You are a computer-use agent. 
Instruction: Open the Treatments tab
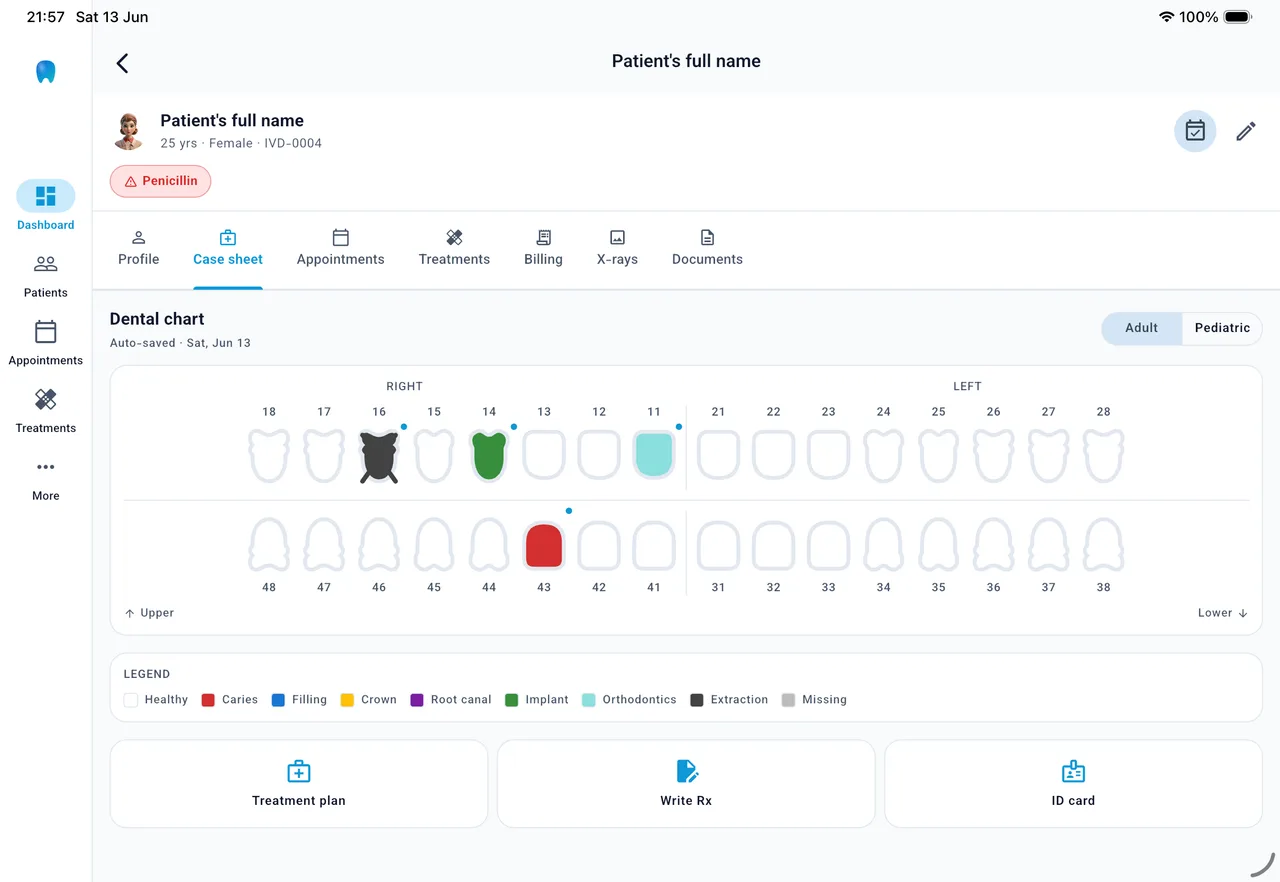(x=454, y=248)
